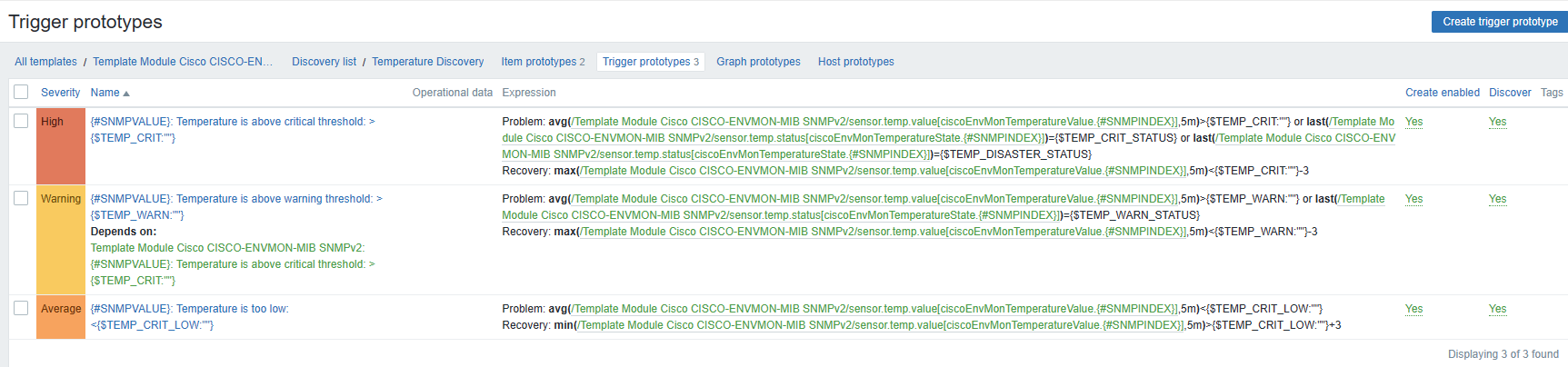Check the High severity trigger row
The height and width of the screenshot is (367, 1568).
coord(21,121)
